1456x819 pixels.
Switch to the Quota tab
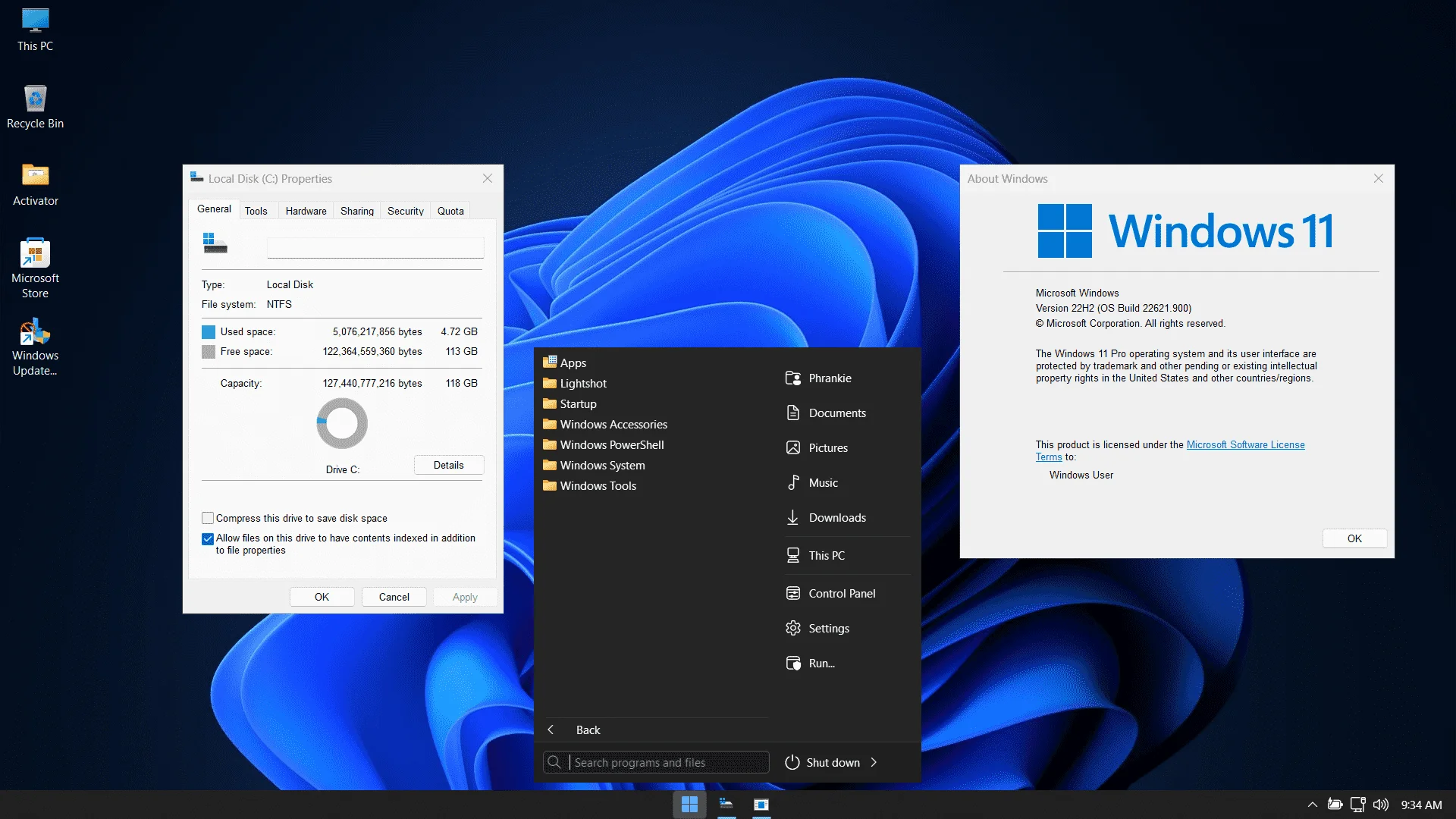pyautogui.click(x=450, y=212)
